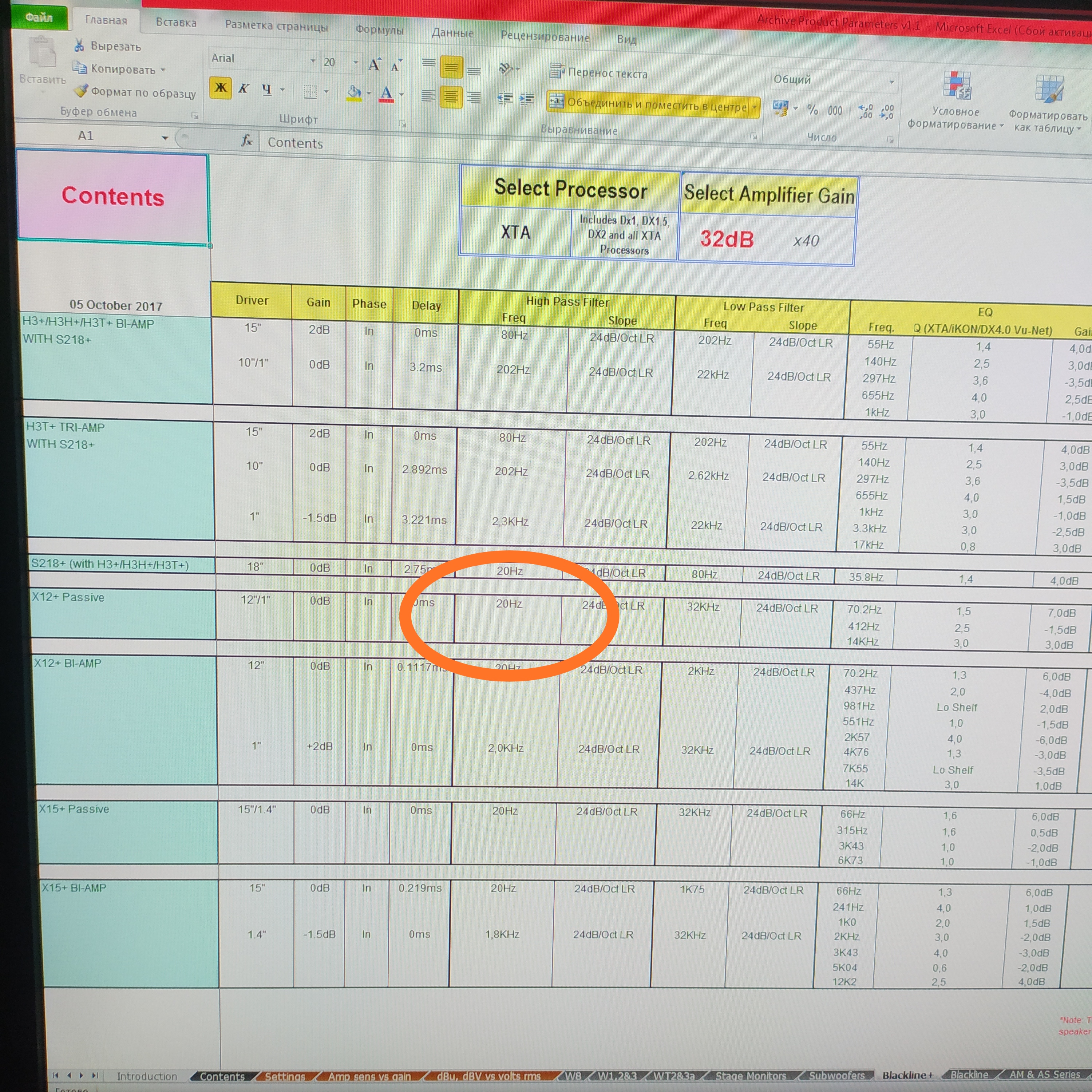
Task: Click the text orientation icon
Action: 505,70
